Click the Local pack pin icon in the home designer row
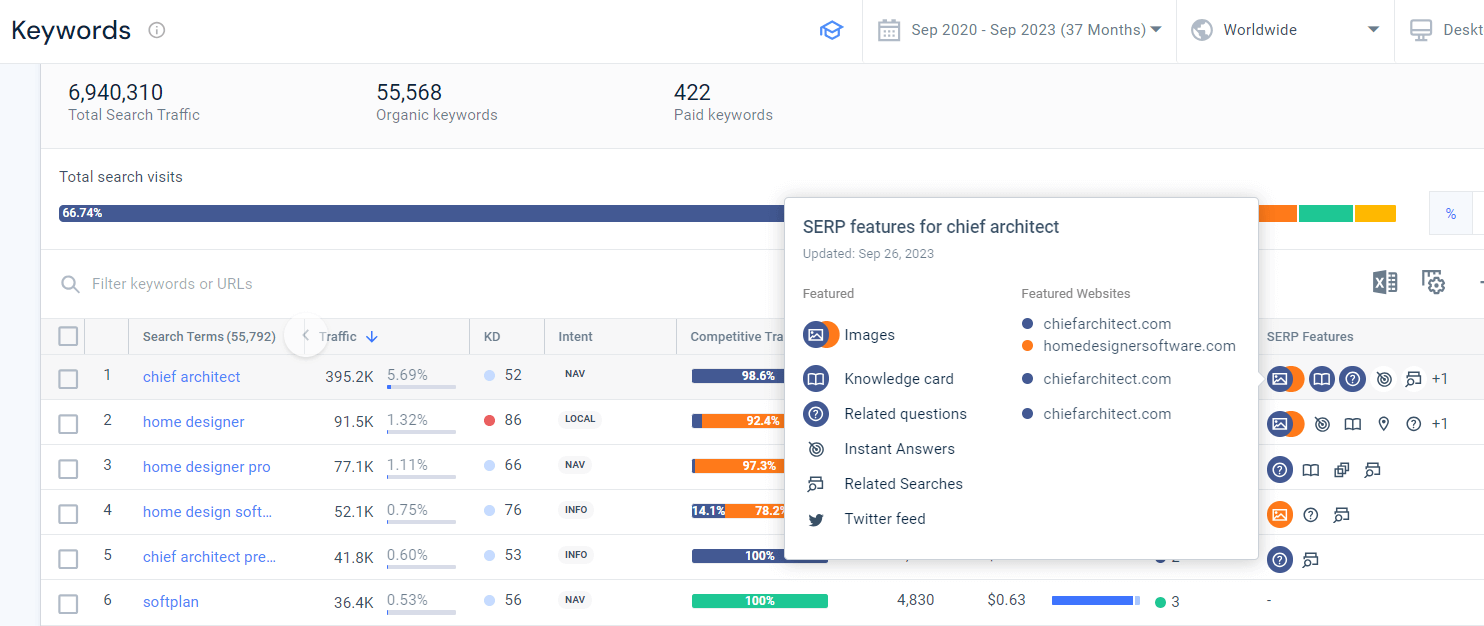The image size is (1484, 626). tap(1383, 424)
